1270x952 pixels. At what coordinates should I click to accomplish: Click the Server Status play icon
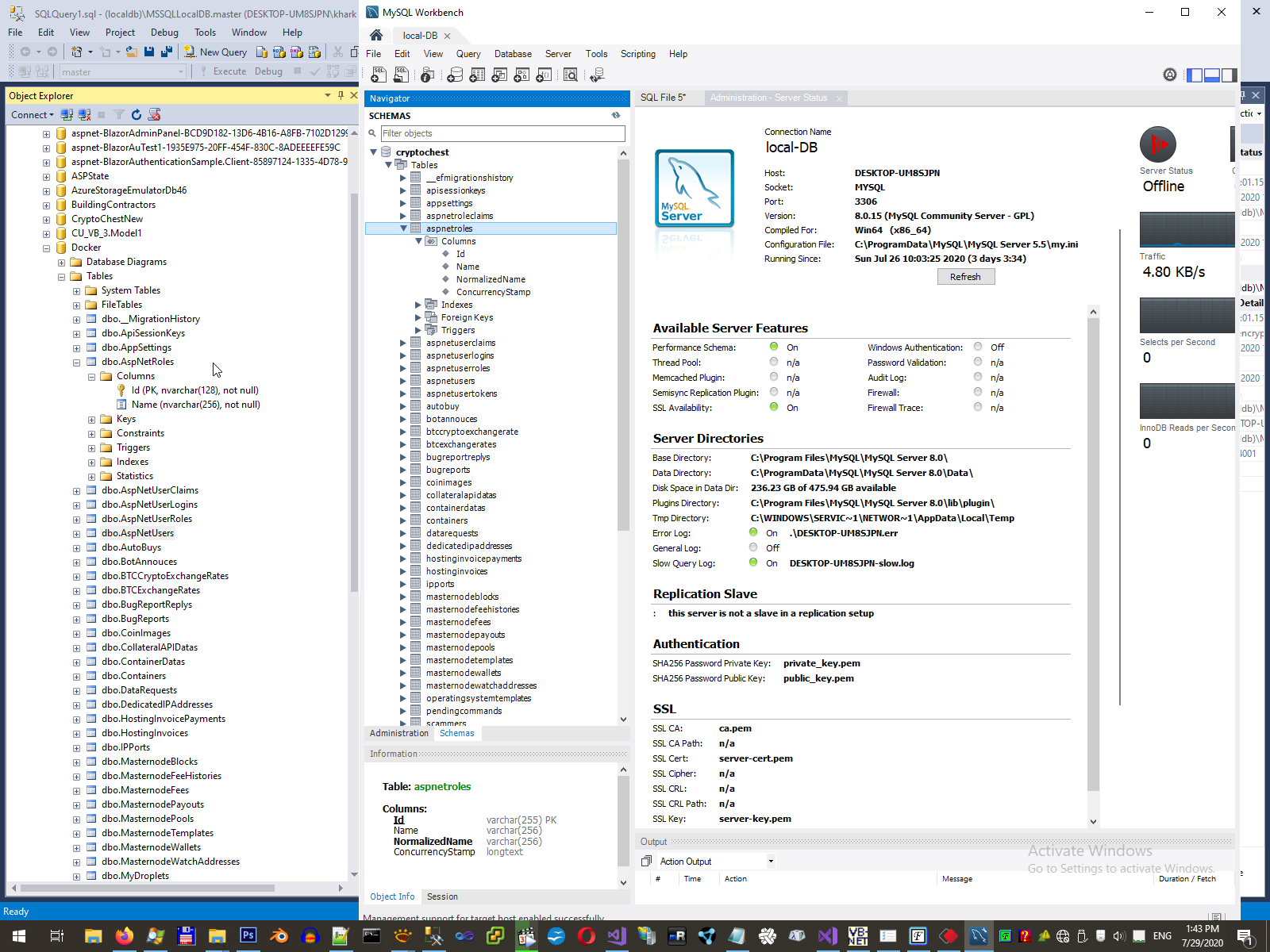(1158, 145)
